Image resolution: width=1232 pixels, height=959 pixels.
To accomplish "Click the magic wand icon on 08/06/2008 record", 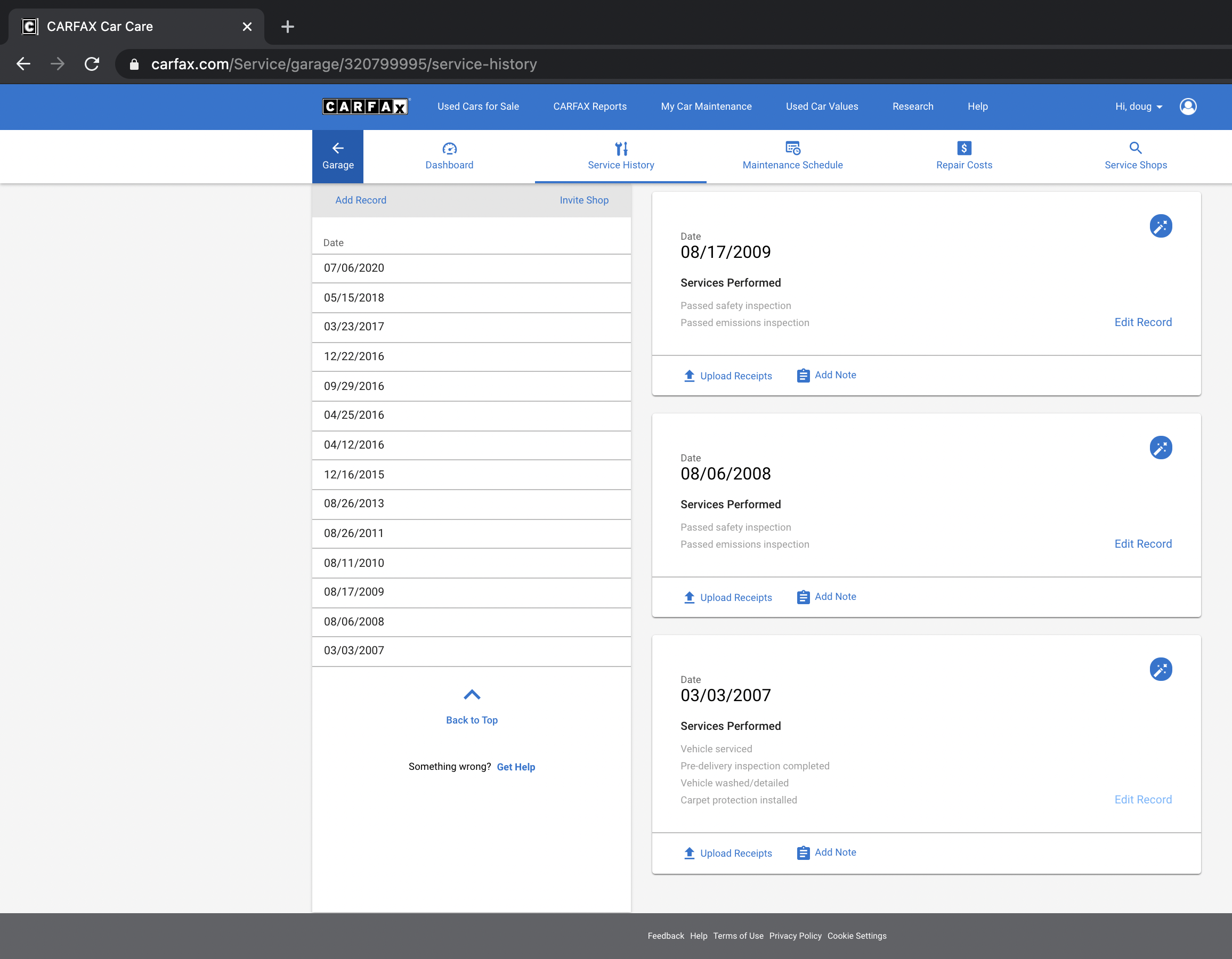I will coord(1161,448).
